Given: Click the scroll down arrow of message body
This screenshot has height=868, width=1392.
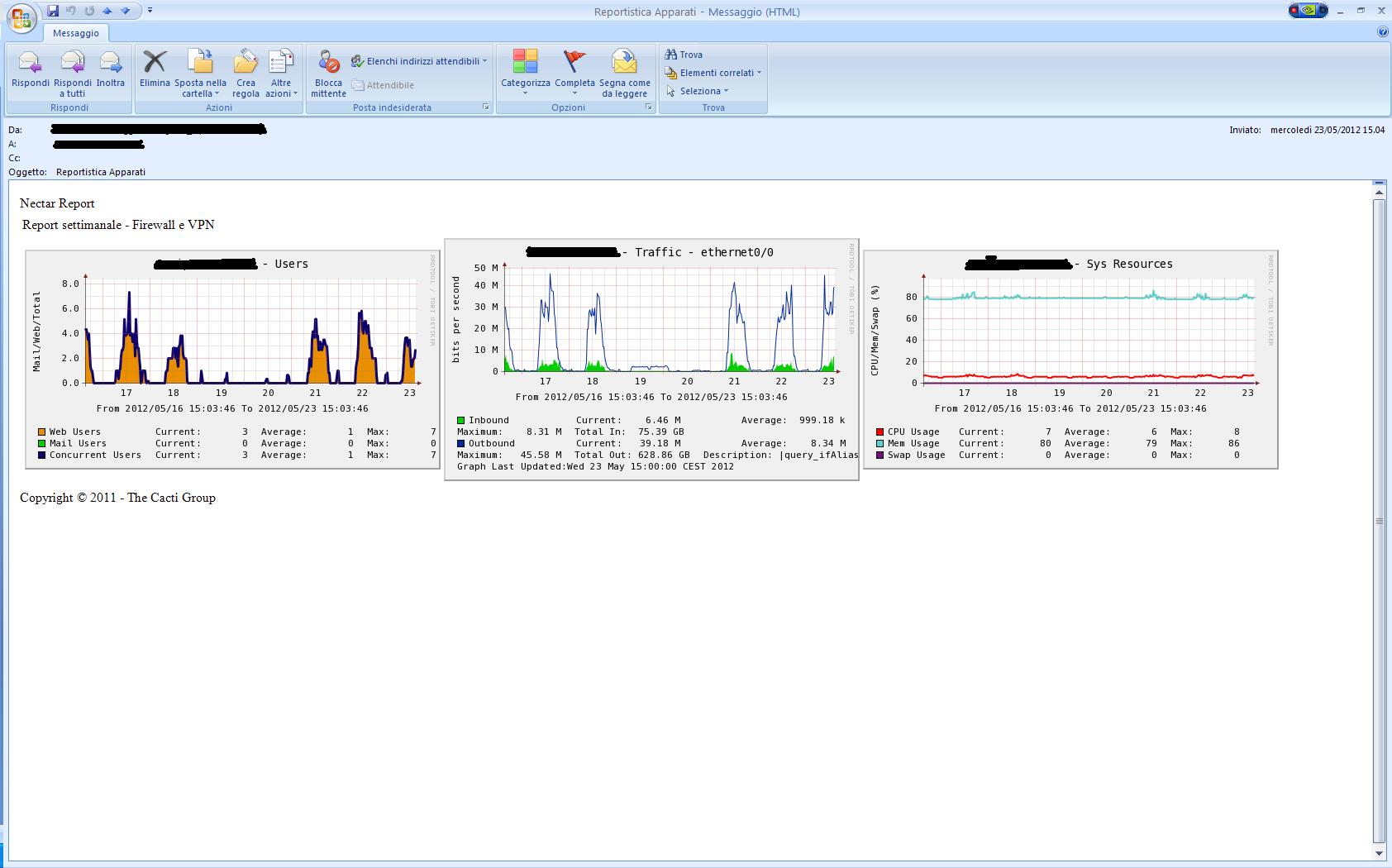Looking at the screenshot, I should pos(1379,853).
